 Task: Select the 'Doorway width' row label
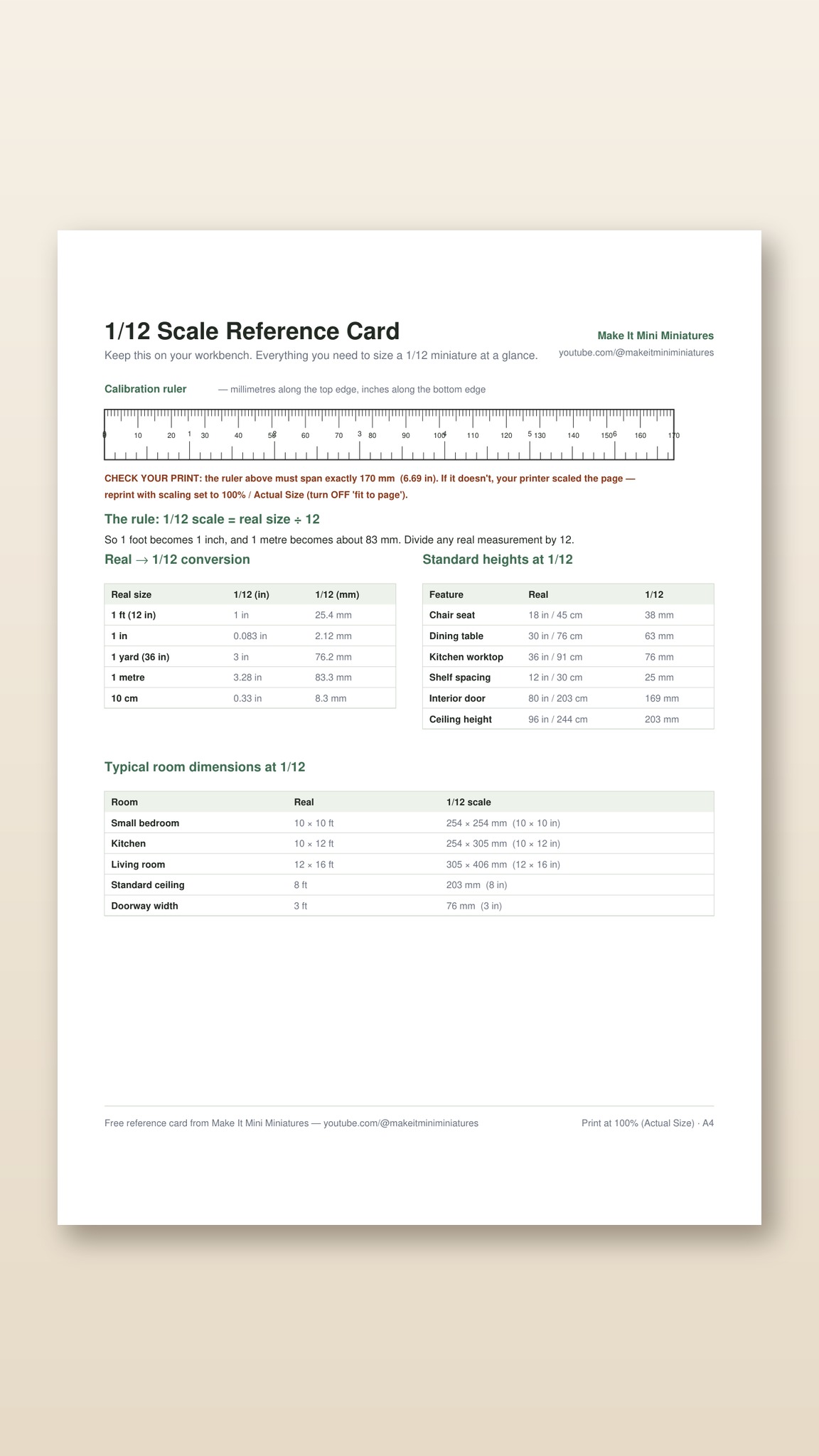point(145,906)
